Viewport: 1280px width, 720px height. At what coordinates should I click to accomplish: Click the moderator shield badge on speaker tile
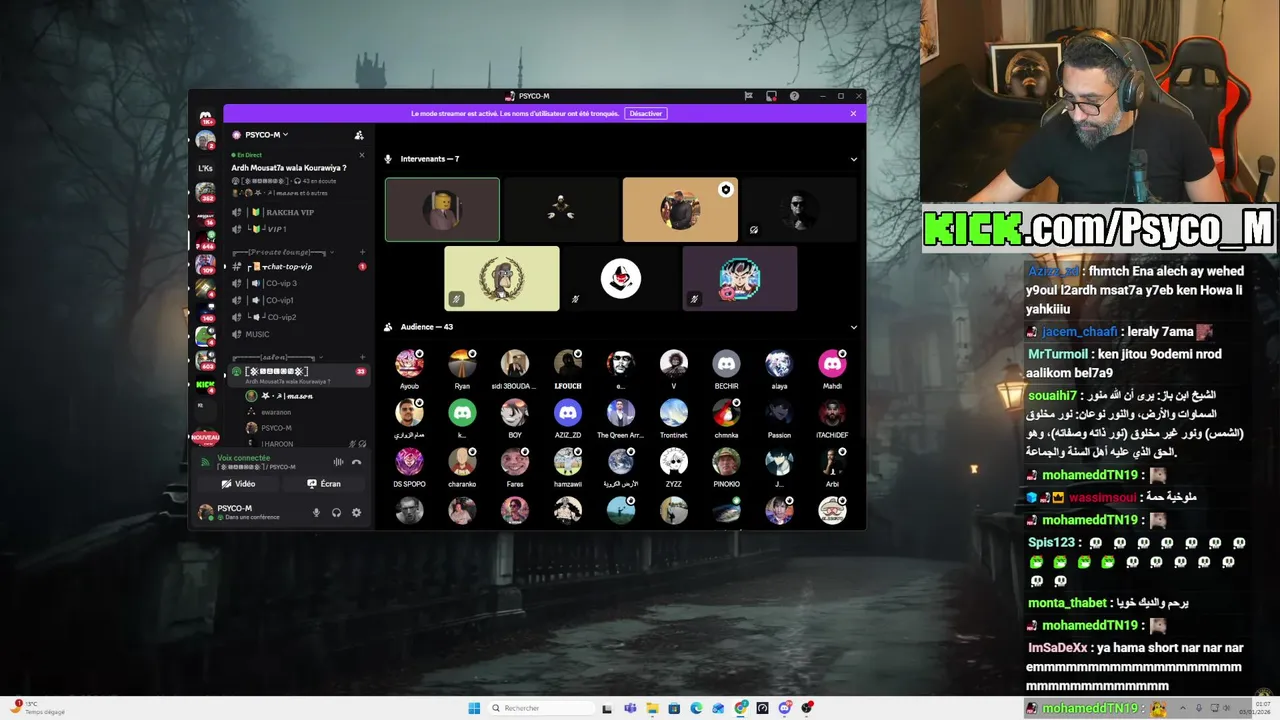point(726,190)
